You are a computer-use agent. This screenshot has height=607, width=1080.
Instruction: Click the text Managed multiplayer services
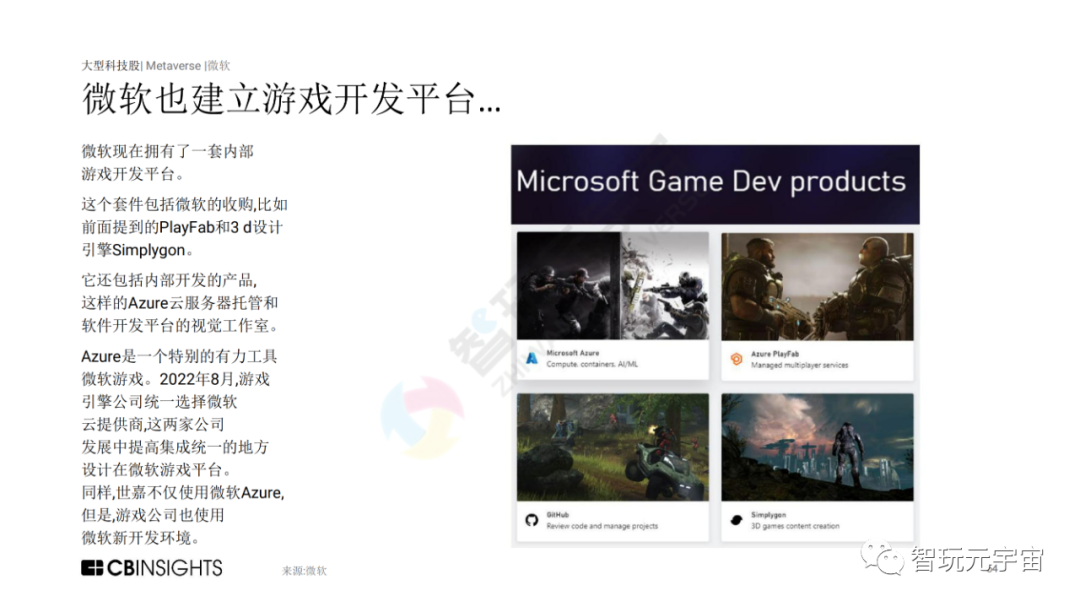tap(800, 365)
